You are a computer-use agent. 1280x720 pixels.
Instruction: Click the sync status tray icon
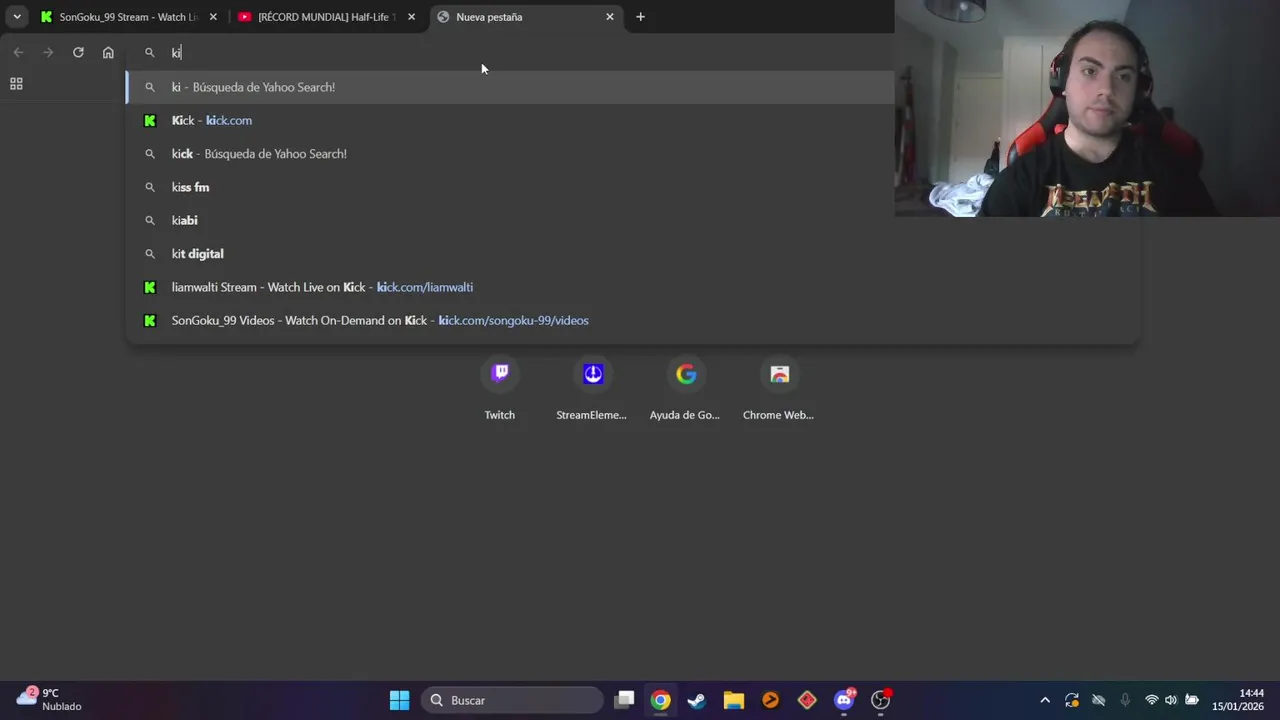pyautogui.click(x=1072, y=700)
